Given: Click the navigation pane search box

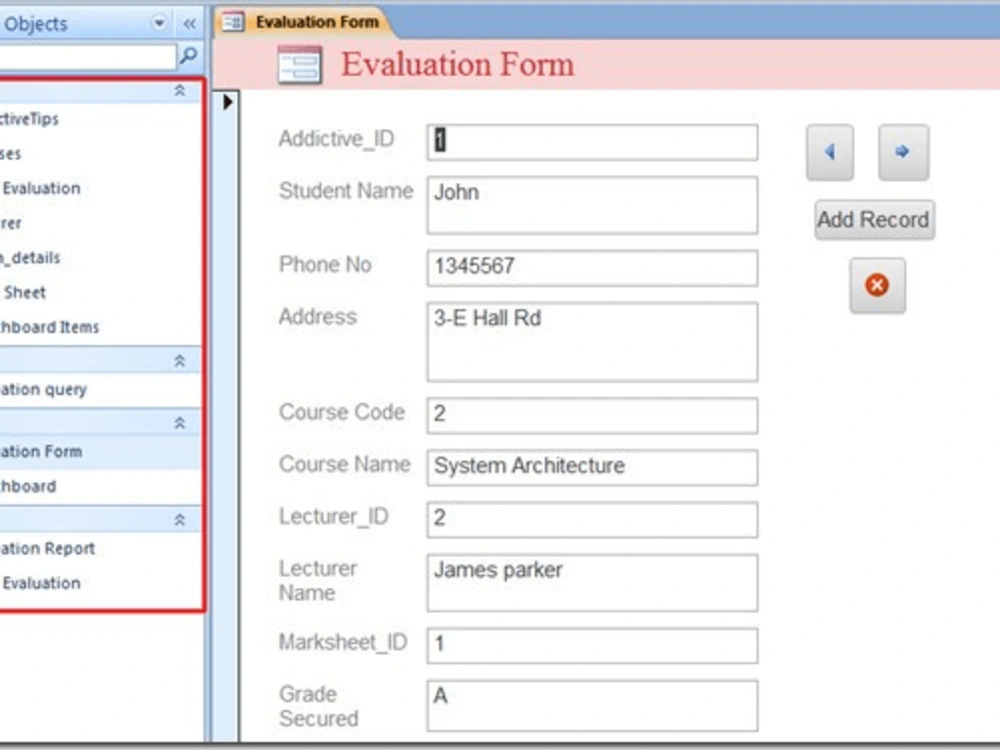Looking at the screenshot, I should pos(87,56).
